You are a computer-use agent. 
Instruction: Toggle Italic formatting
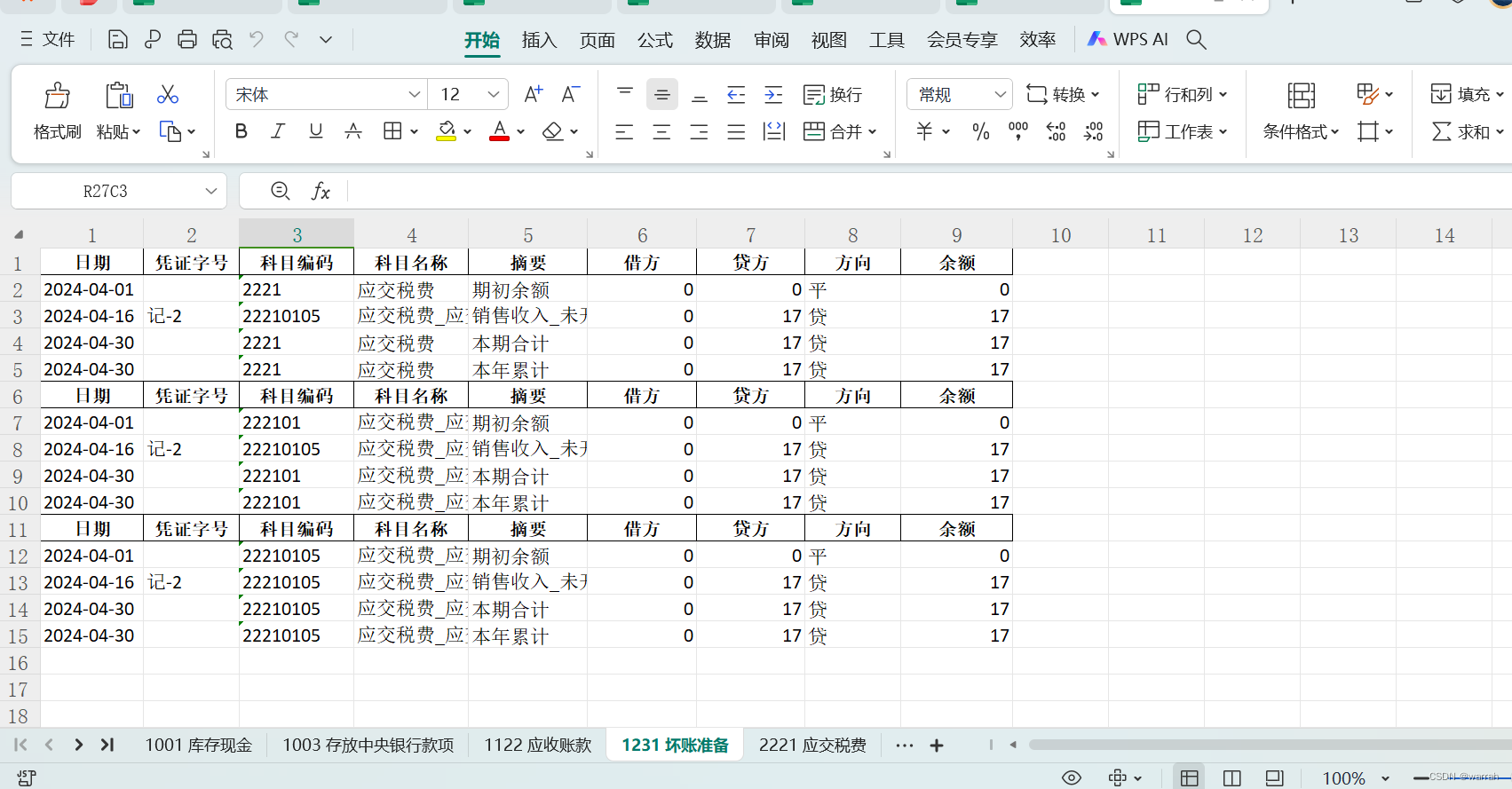(278, 131)
